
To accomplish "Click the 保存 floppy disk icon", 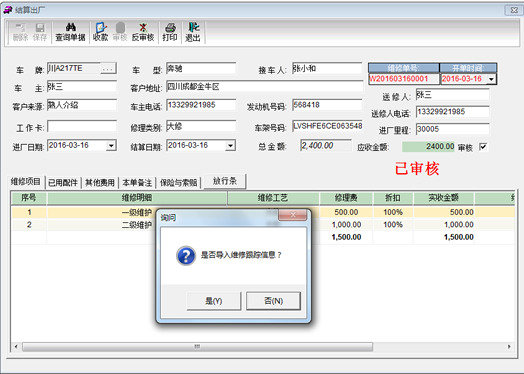I will (x=40, y=27).
